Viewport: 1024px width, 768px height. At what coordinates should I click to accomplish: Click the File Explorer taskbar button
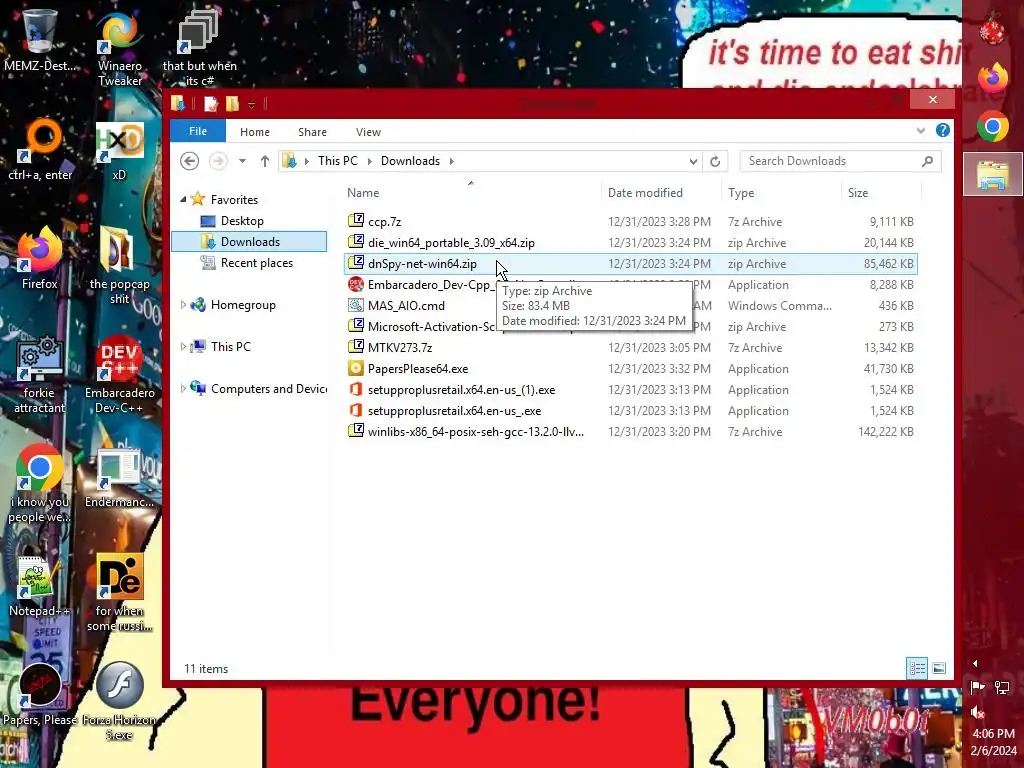tap(993, 174)
